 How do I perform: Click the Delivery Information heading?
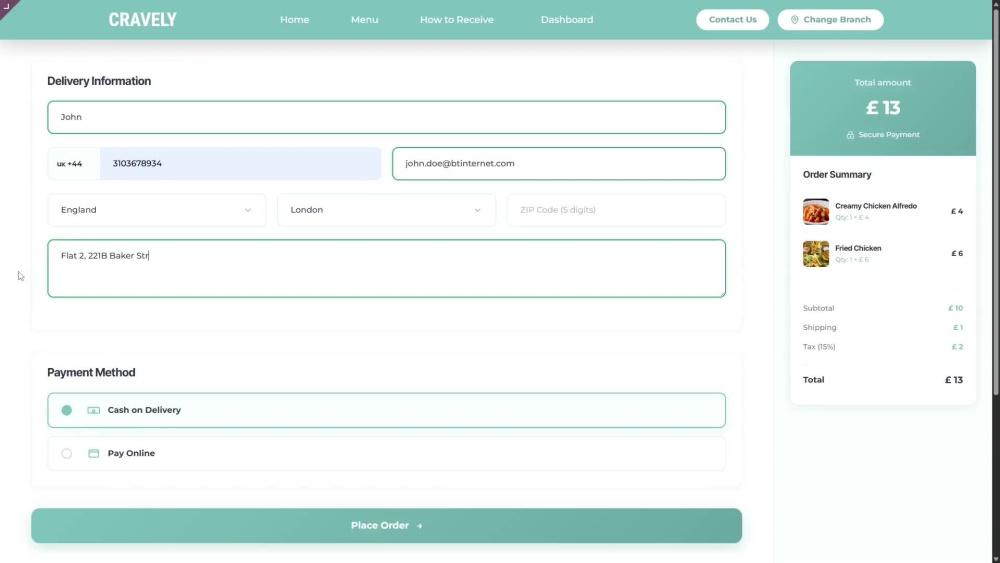coord(99,81)
